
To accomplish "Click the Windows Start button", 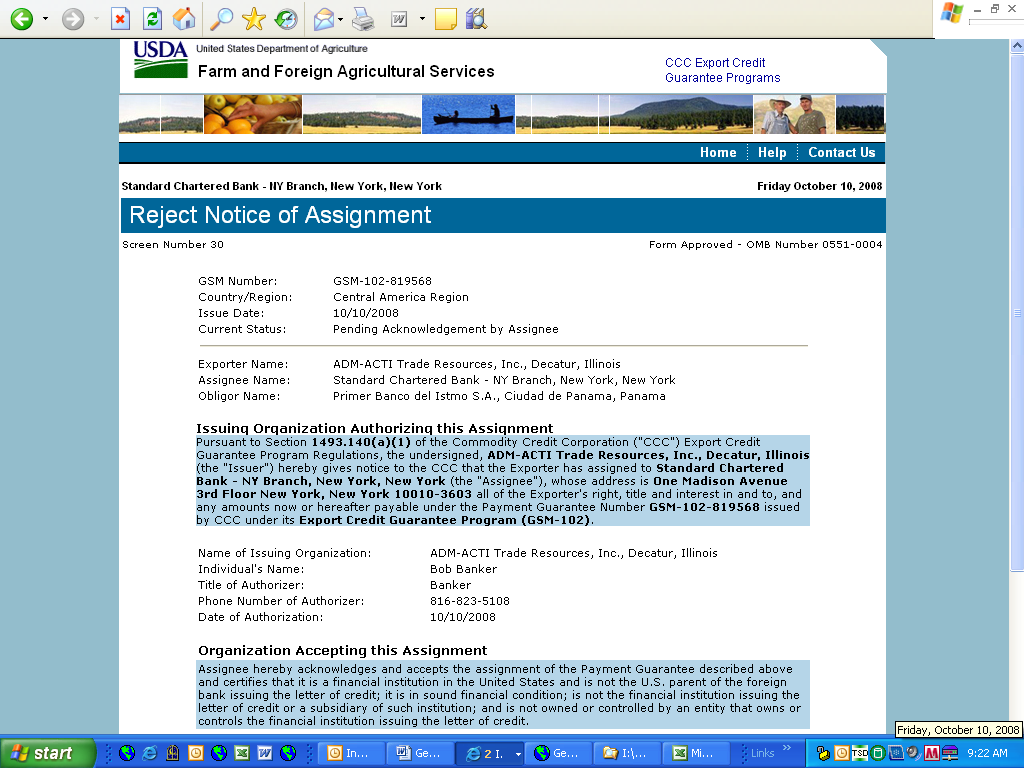I will [x=47, y=753].
